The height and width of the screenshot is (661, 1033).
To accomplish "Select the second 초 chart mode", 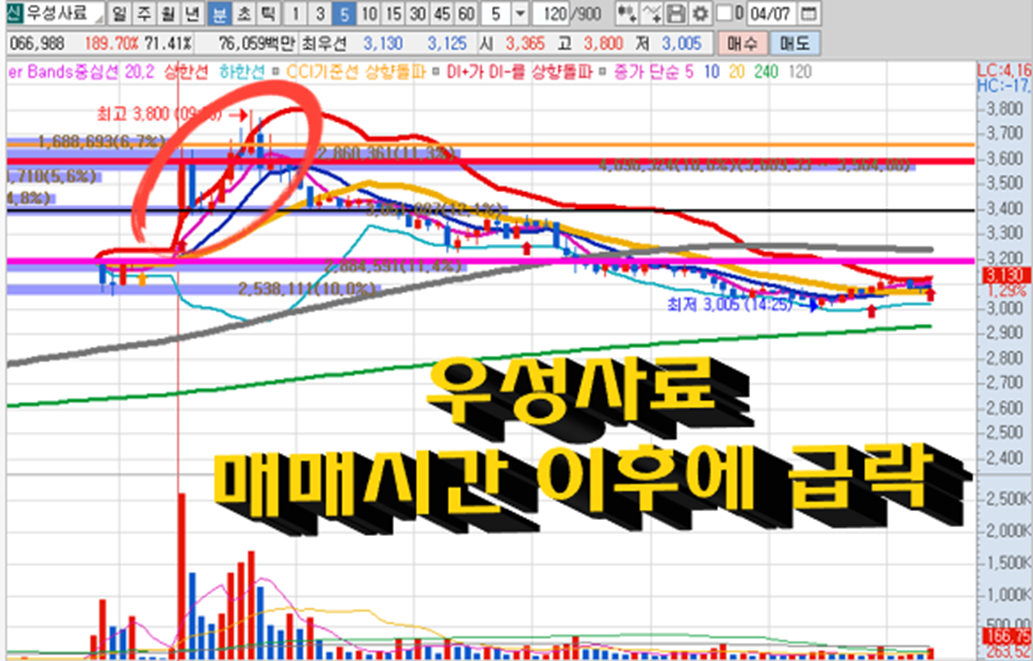I will point(243,13).
